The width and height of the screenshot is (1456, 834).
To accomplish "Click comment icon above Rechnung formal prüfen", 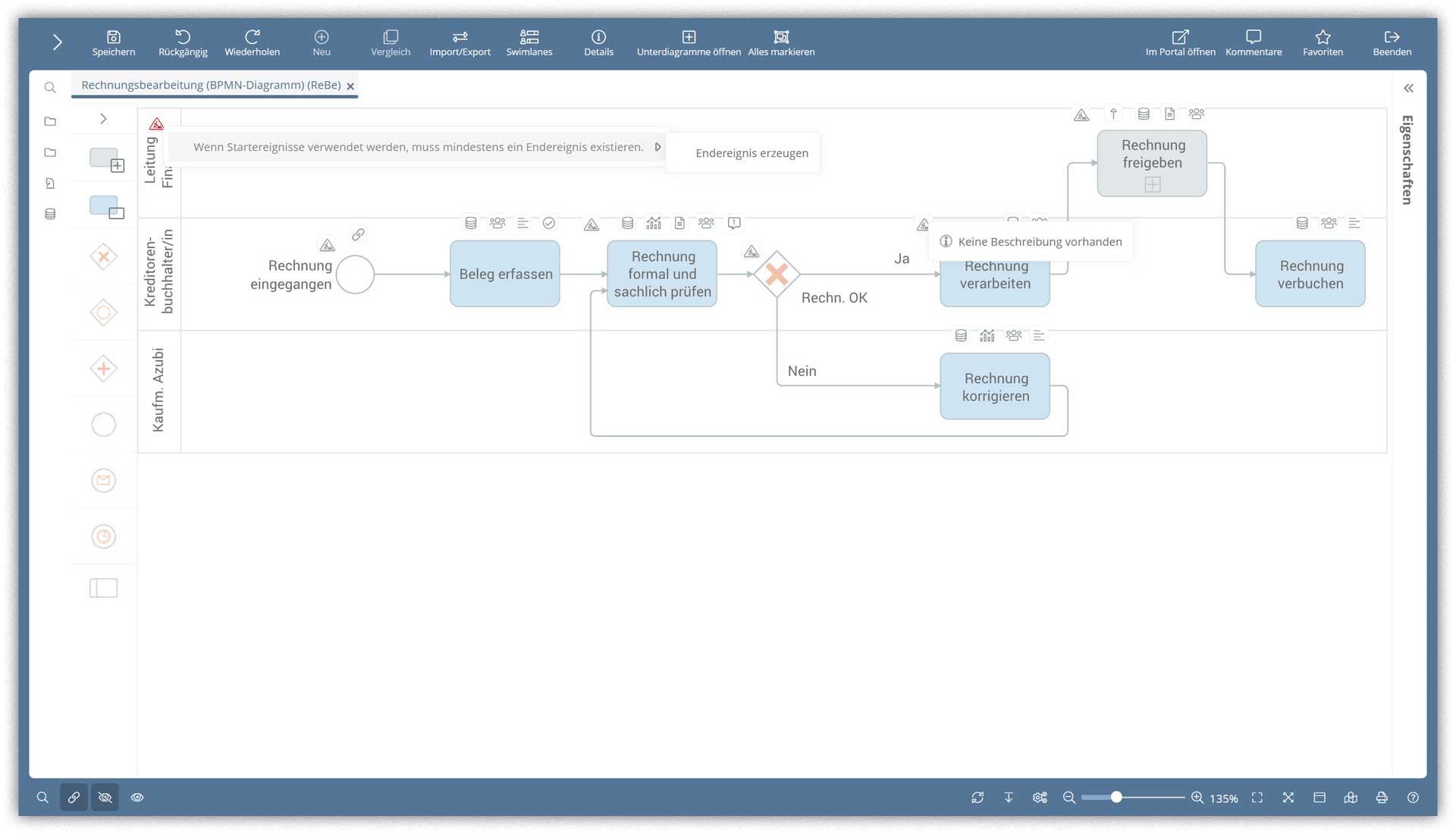I will (734, 223).
